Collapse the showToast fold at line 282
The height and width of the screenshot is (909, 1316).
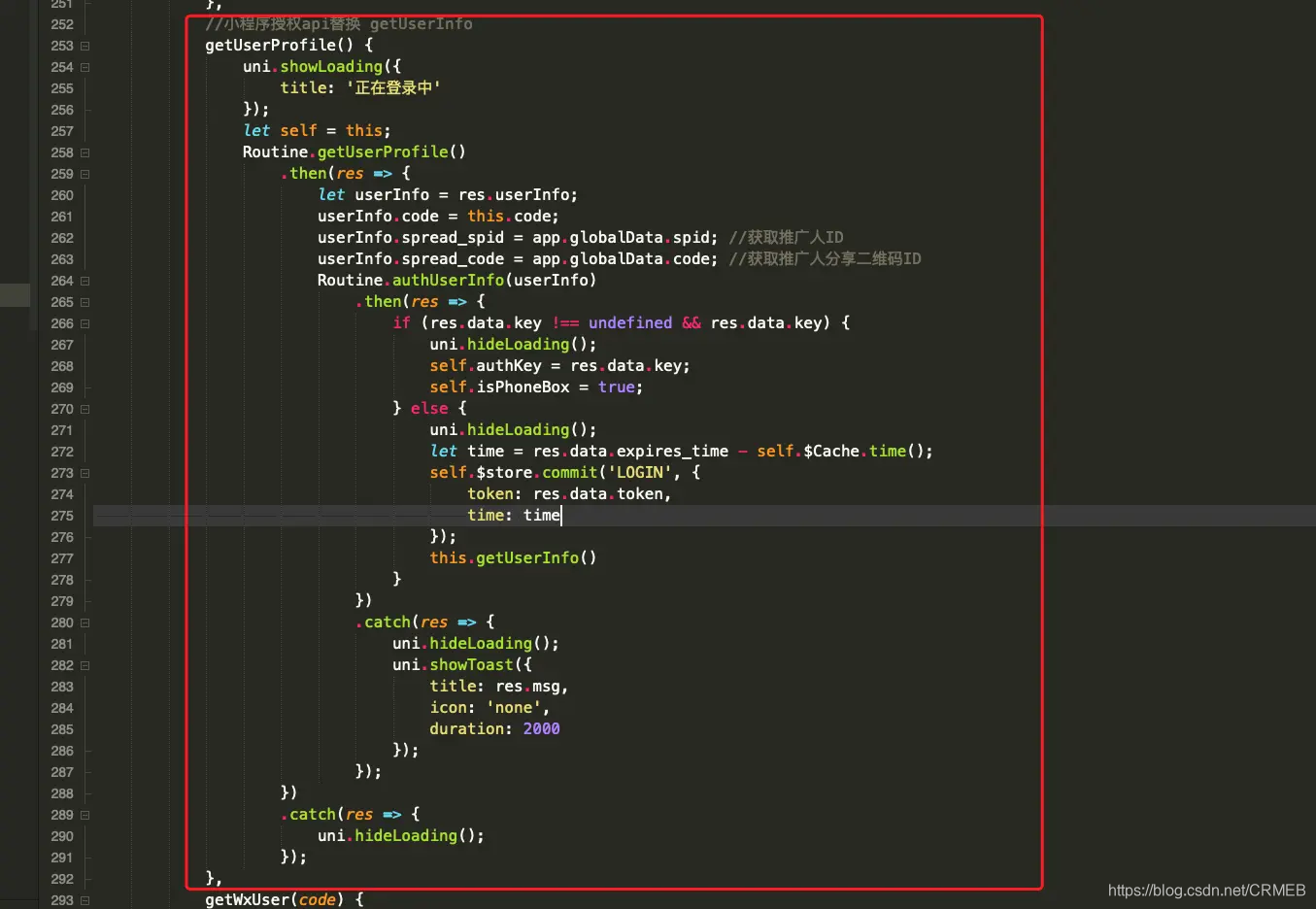[x=85, y=665]
